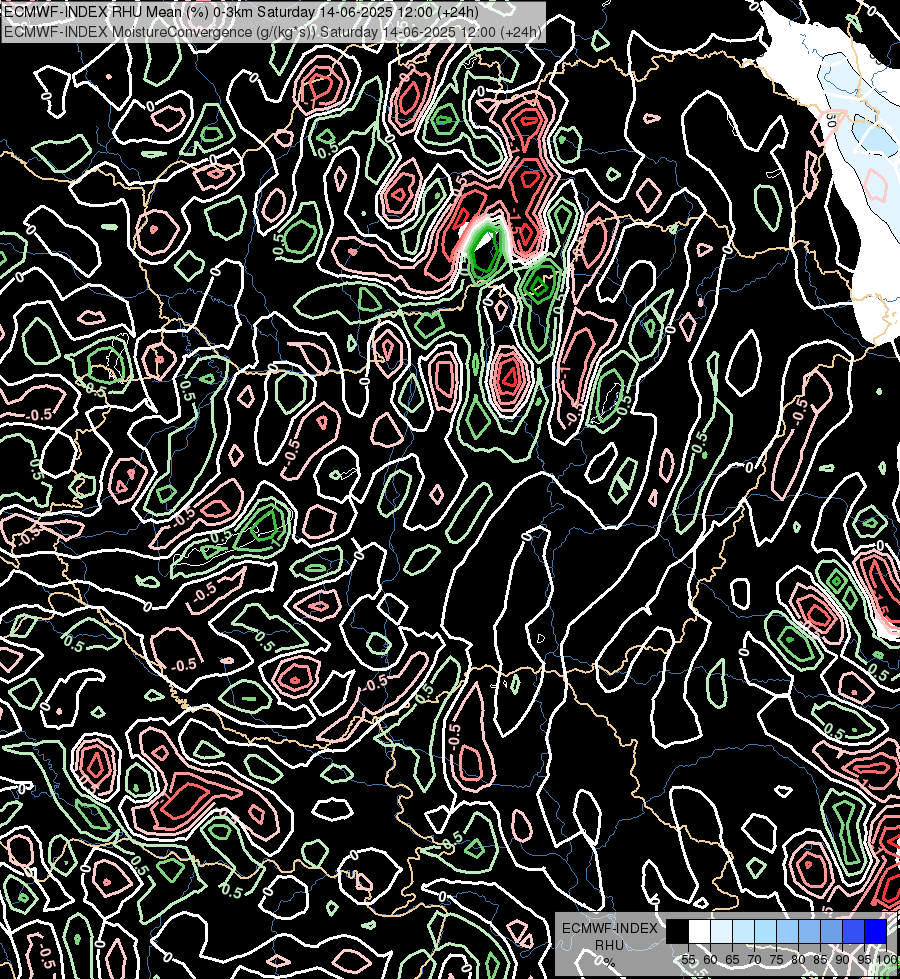
Task: Click the white 55–60% legend swatch
Action: click(700, 932)
